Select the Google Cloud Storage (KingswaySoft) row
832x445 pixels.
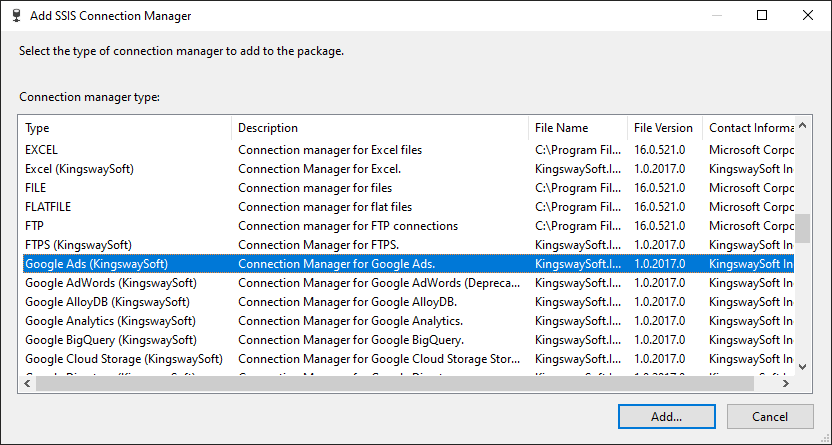tap(409, 359)
